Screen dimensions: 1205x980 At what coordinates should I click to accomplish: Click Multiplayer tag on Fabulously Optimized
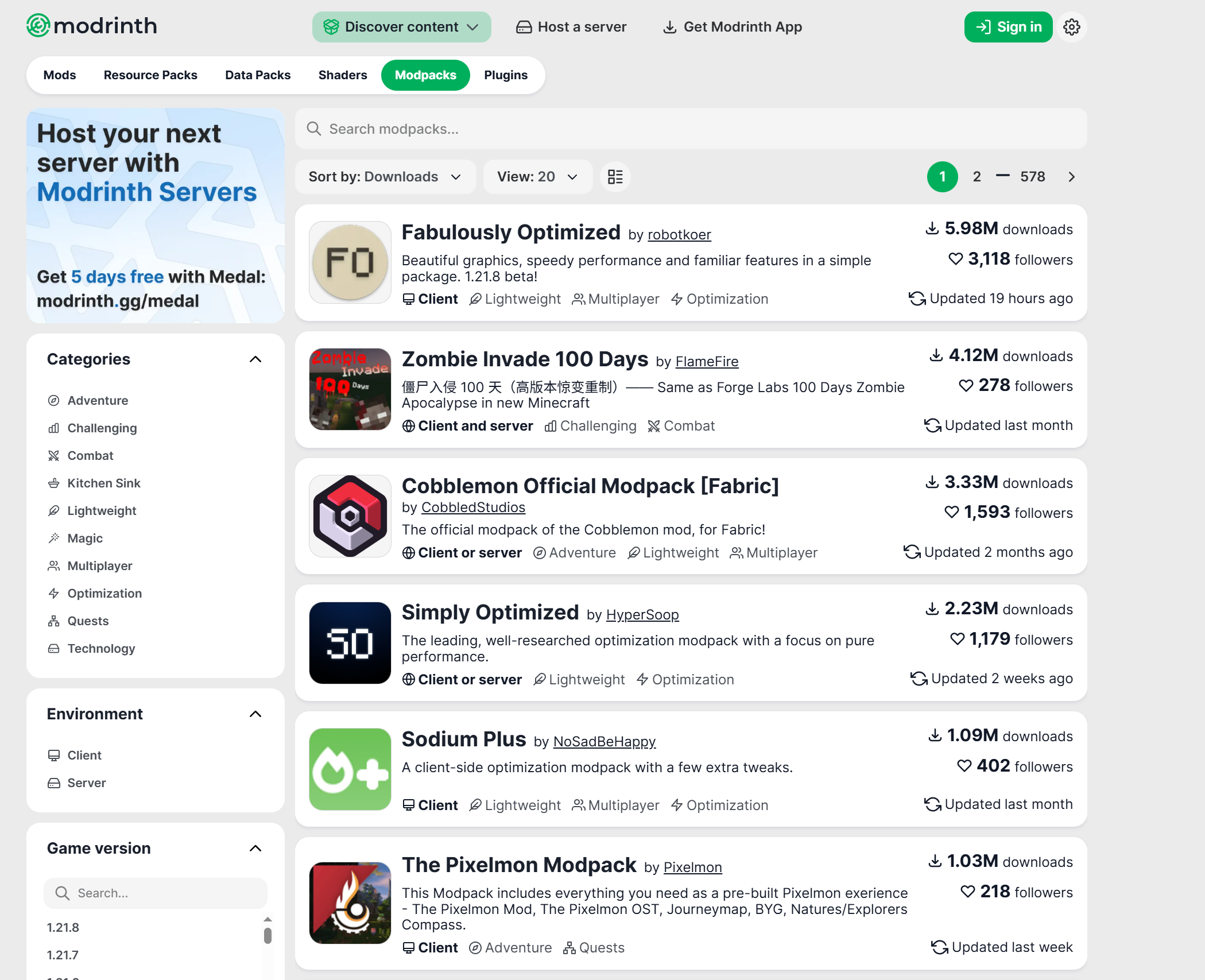615,299
